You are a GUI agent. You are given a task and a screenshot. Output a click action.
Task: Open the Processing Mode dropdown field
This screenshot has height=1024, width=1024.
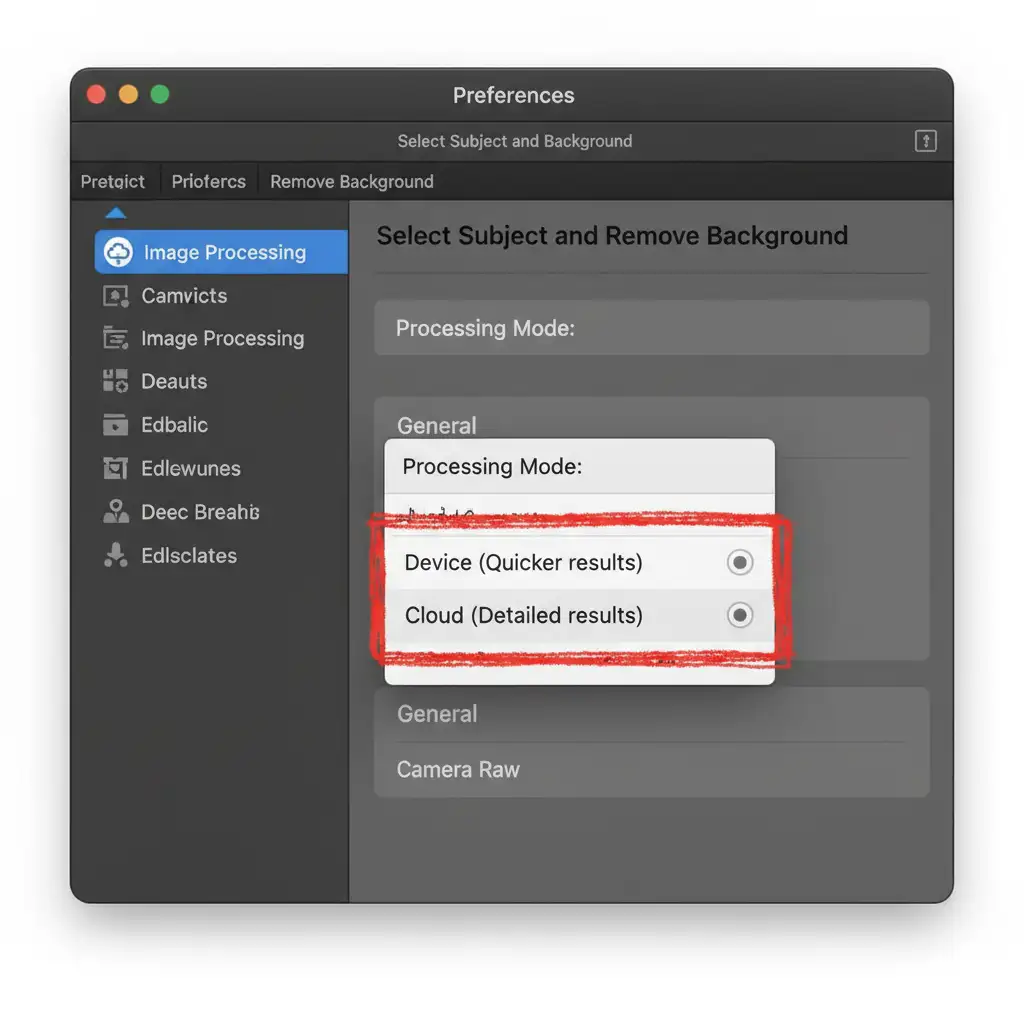pyautogui.click(x=651, y=328)
